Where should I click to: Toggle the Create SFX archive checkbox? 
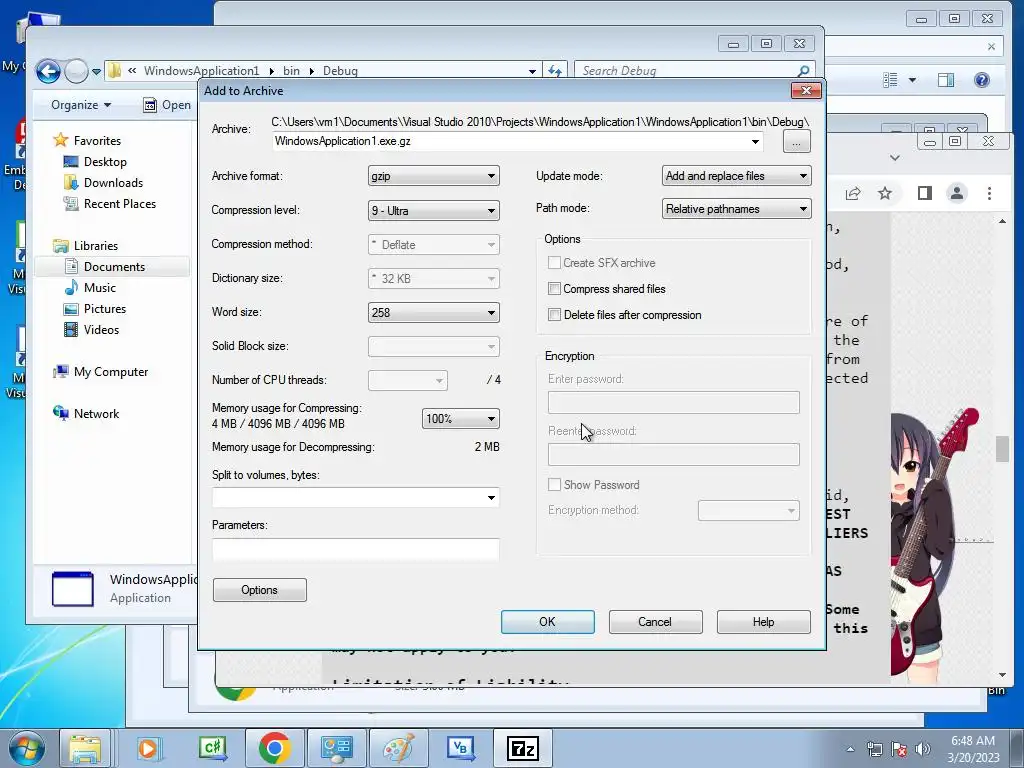click(x=554, y=263)
